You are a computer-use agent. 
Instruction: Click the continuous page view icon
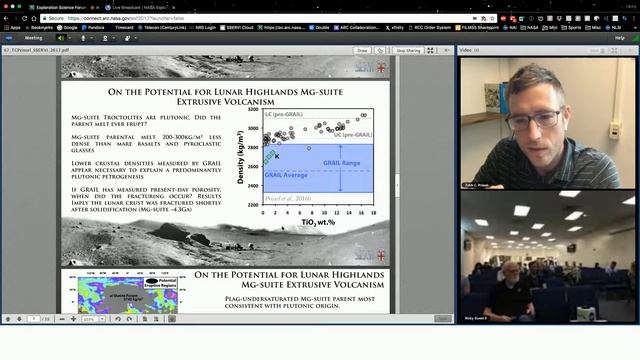pos(156,319)
